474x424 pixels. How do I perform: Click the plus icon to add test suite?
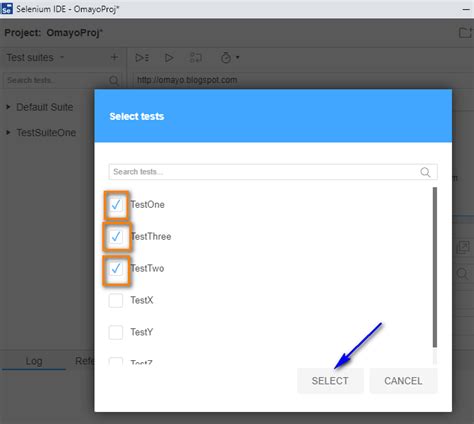[x=114, y=57]
